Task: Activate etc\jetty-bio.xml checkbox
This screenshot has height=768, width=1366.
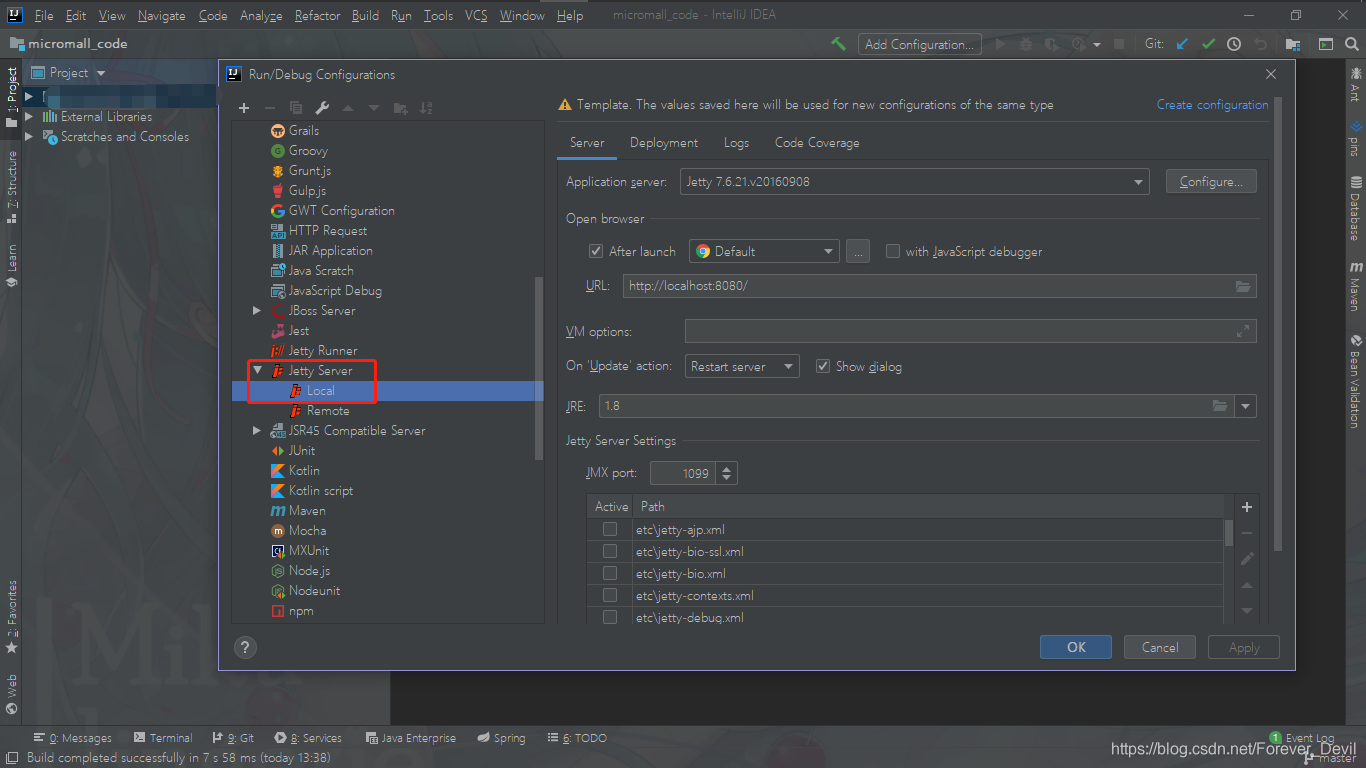Action: coord(610,573)
